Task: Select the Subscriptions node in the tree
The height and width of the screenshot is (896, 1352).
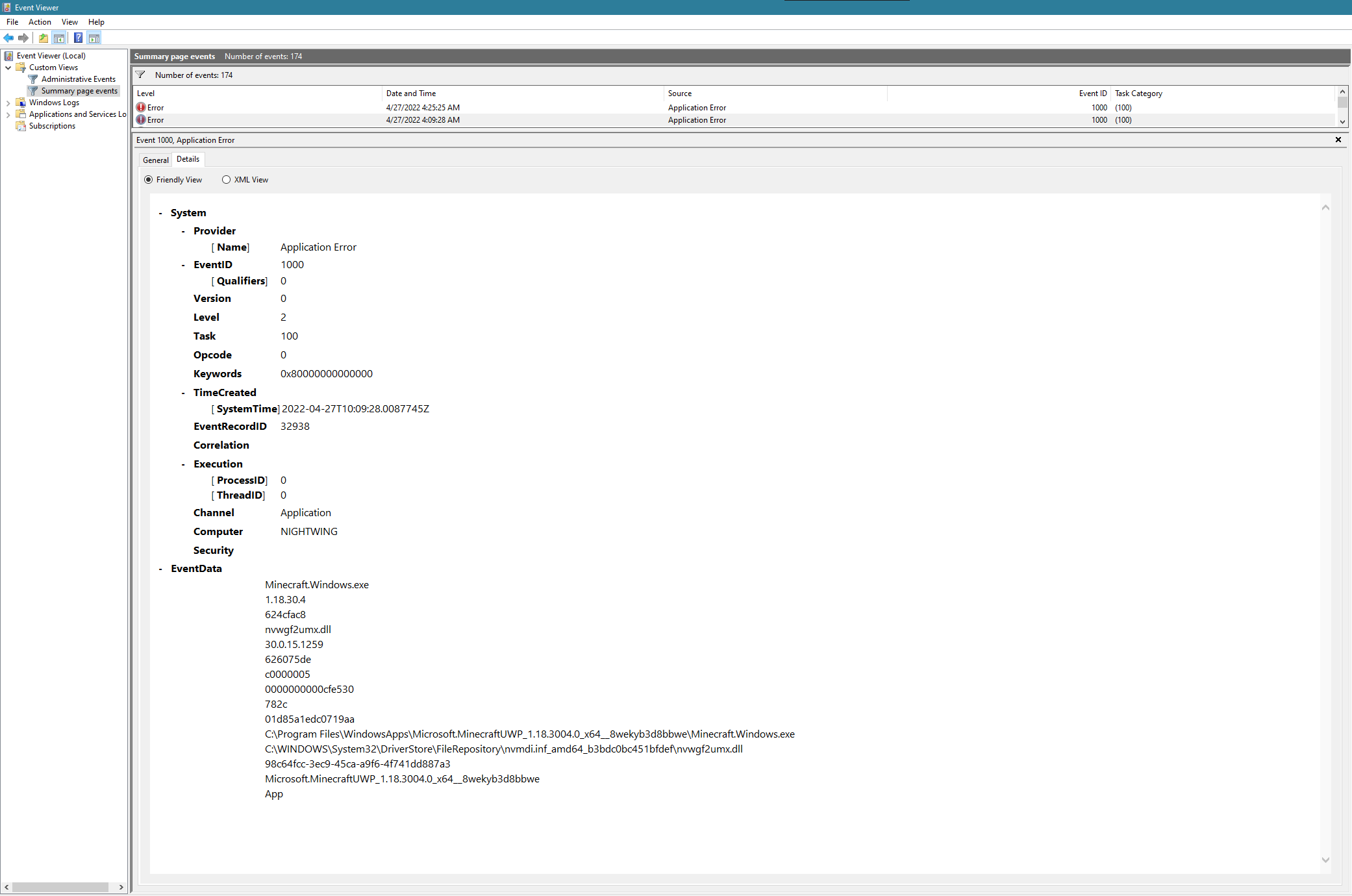Action: 52,126
